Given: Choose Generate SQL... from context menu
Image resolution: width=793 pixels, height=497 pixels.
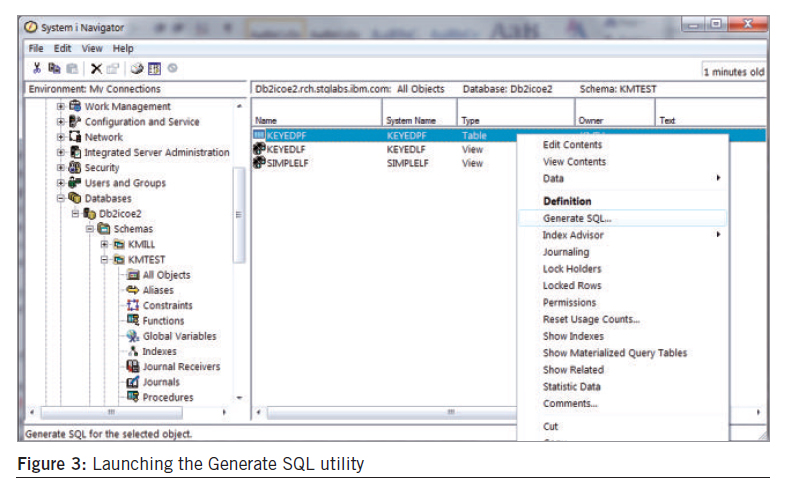Looking at the screenshot, I should pyautogui.click(x=623, y=218).
